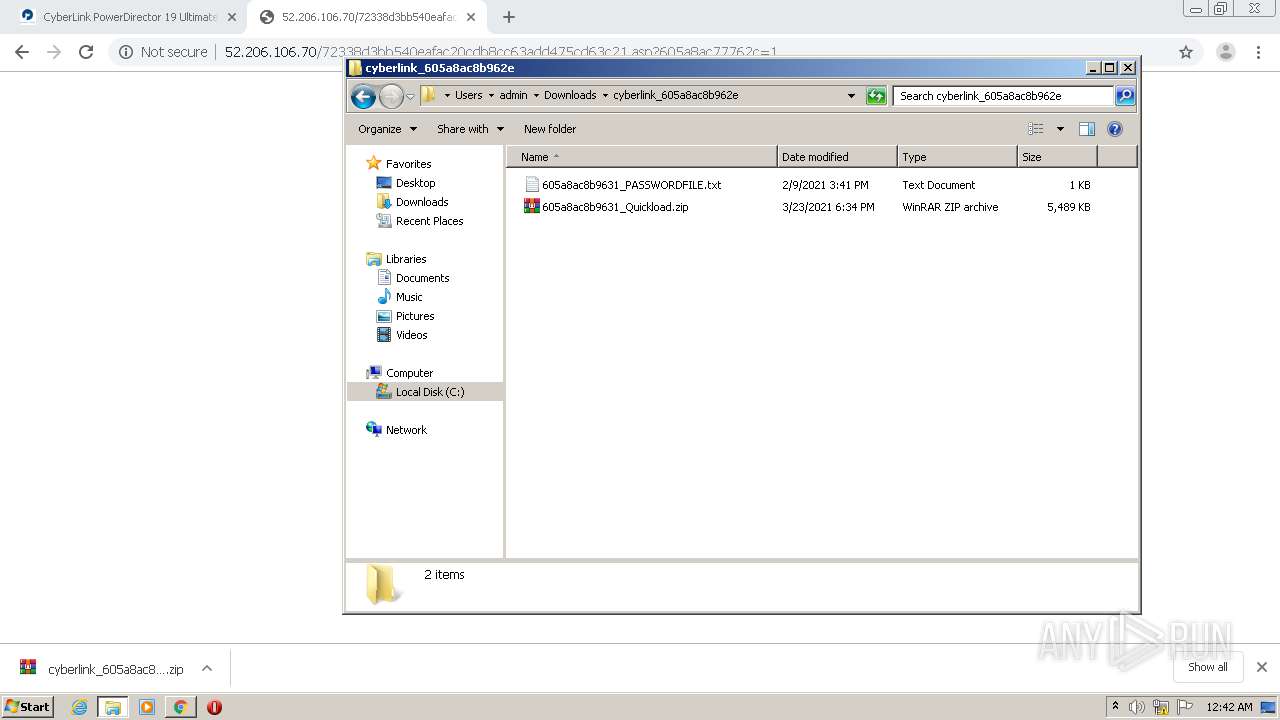Click the red shield taskbar icon

pyautogui.click(x=214, y=707)
